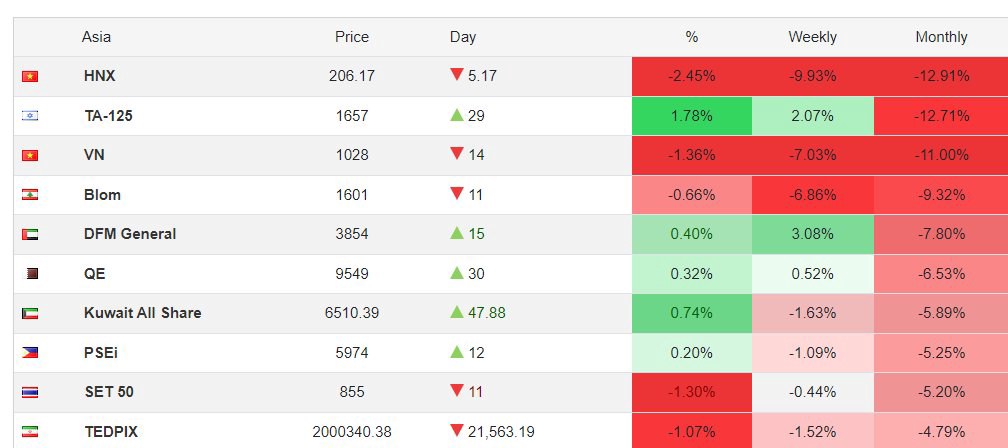Click the Iran flag beside TEDPIX
Image resolution: width=1008 pixels, height=448 pixels.
click(x=30, y=432)
